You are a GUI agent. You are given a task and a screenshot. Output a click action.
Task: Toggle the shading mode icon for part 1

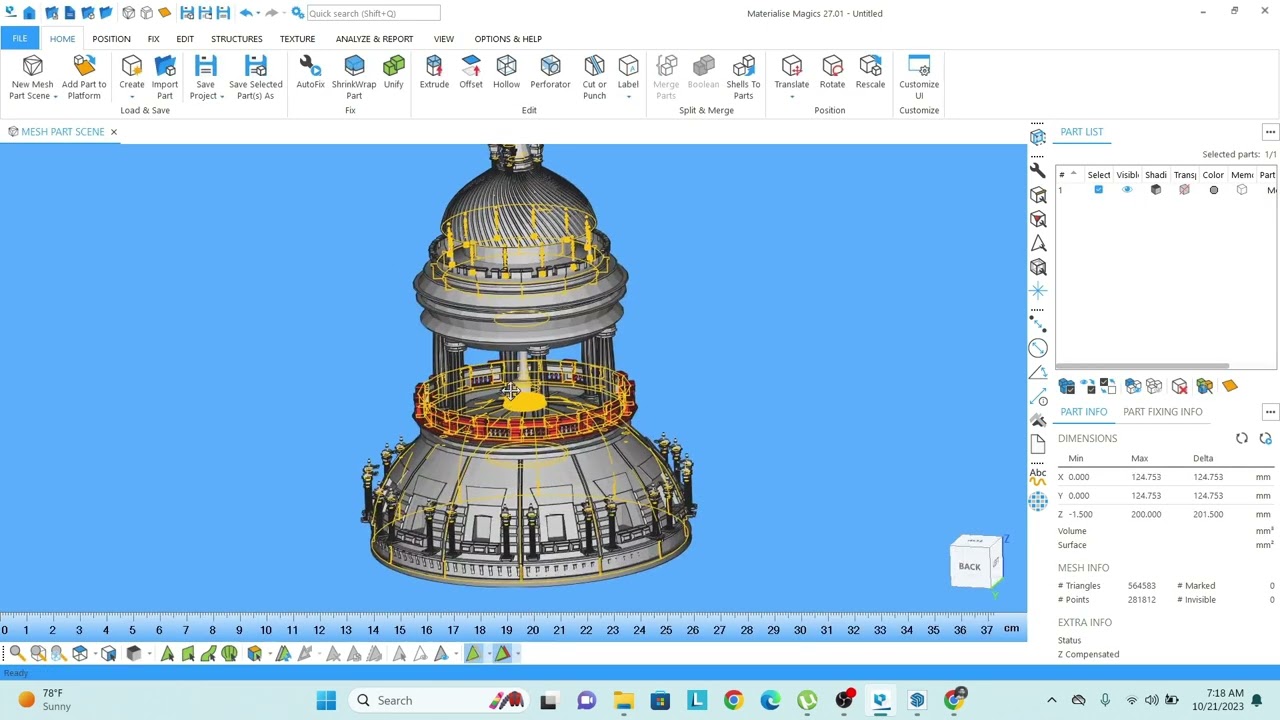[1156, 190]
